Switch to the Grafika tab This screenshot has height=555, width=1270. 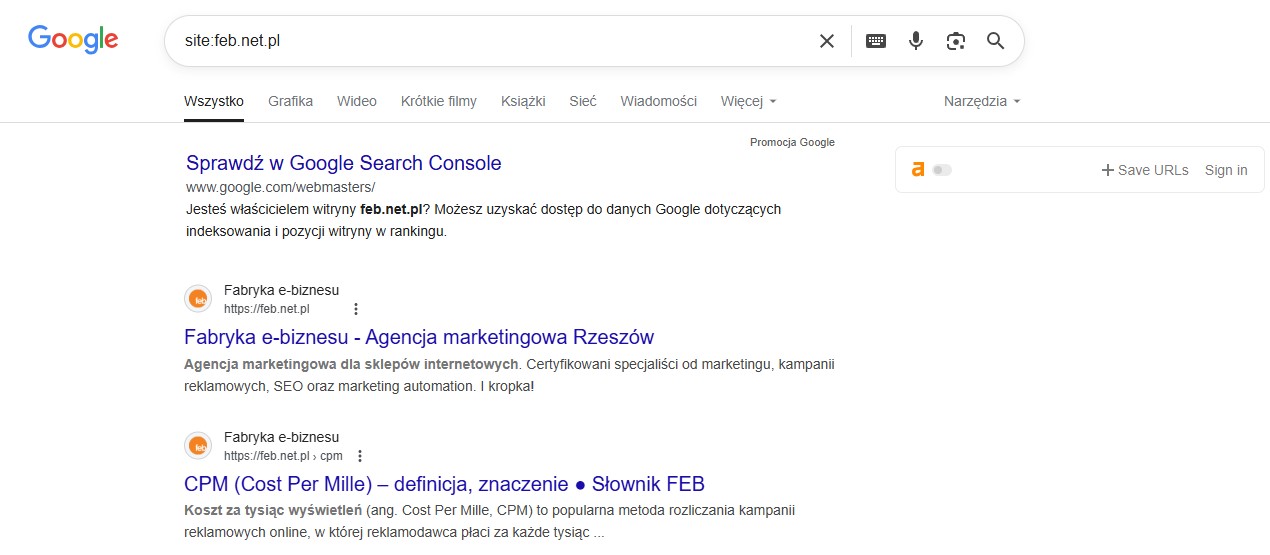pos(290,101)
